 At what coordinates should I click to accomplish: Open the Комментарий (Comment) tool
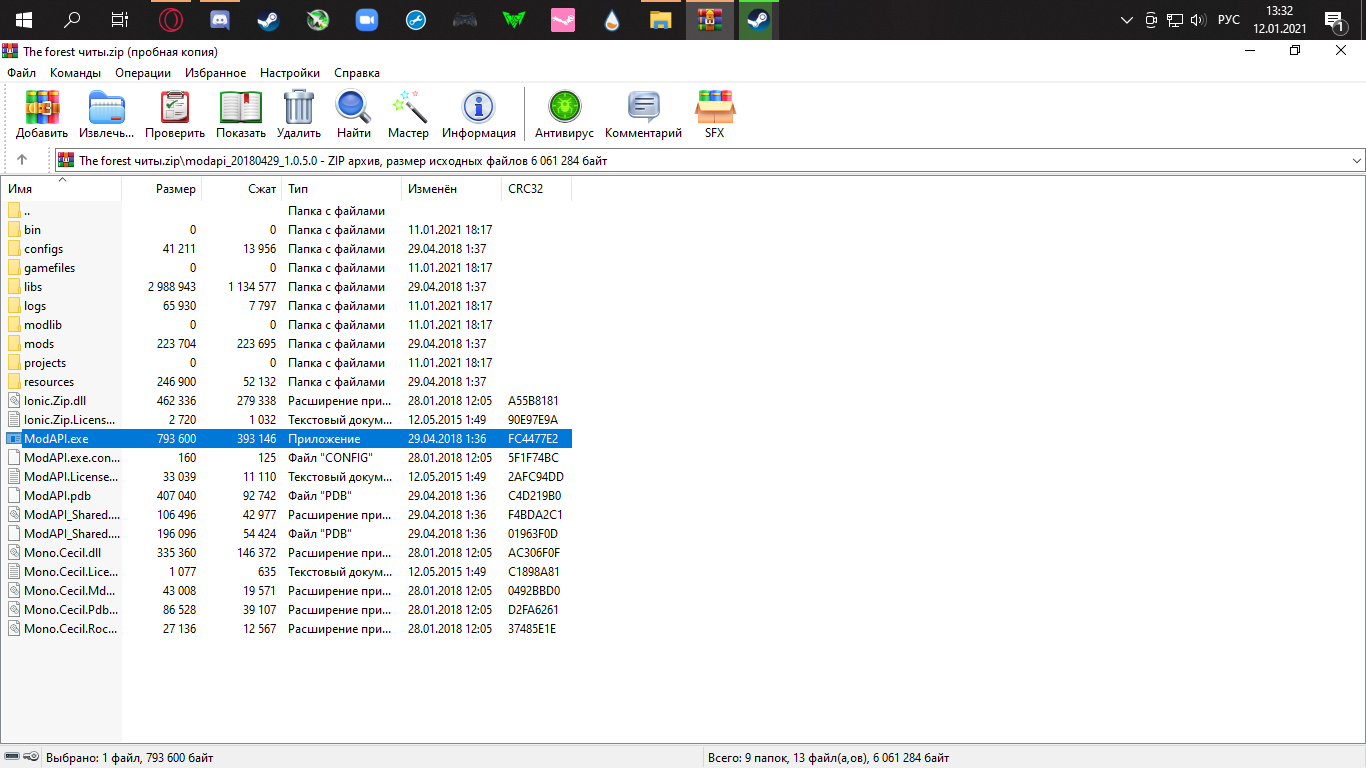tap(643, 114)
